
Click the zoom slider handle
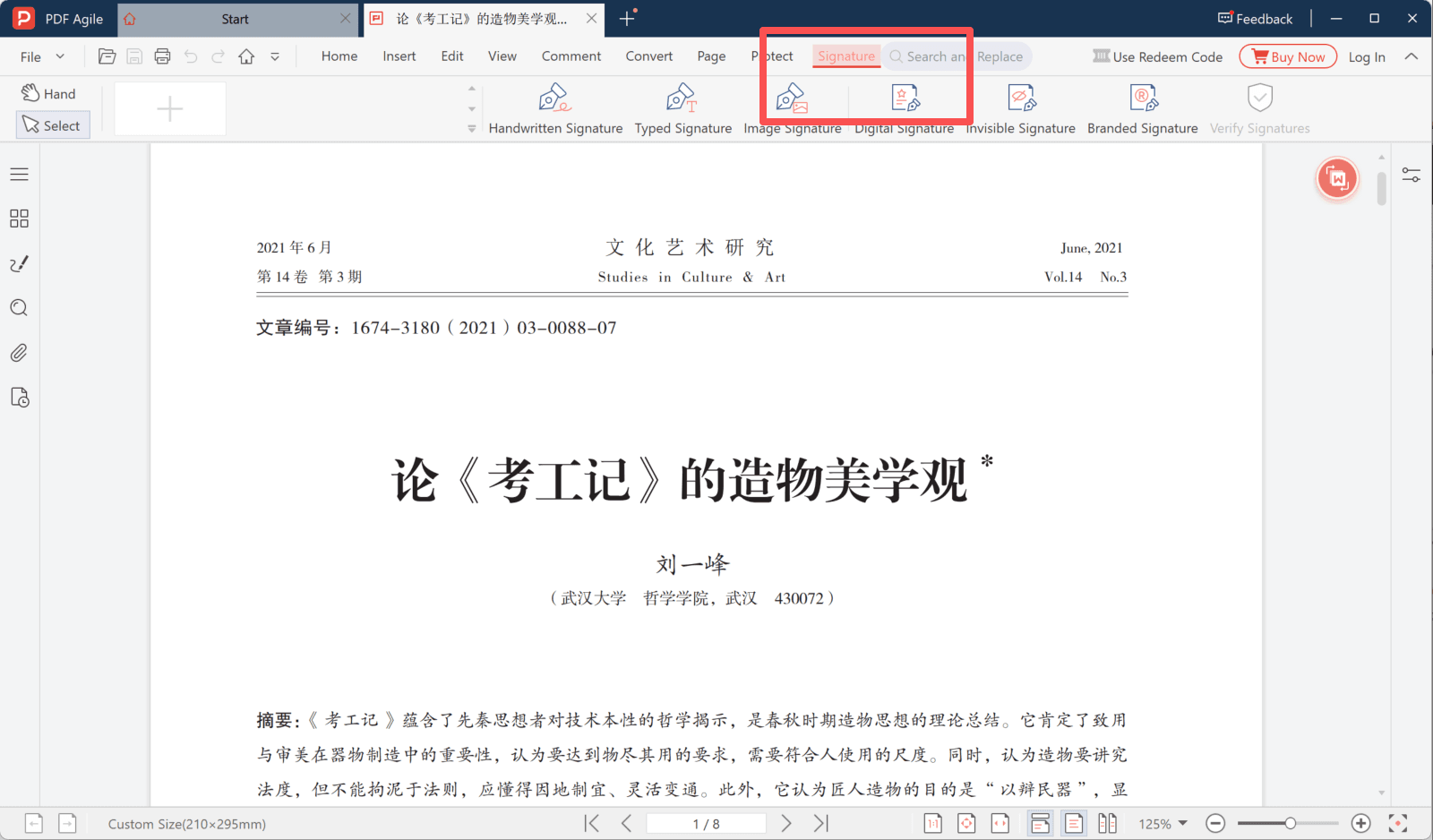click(x=1291, y=823)
